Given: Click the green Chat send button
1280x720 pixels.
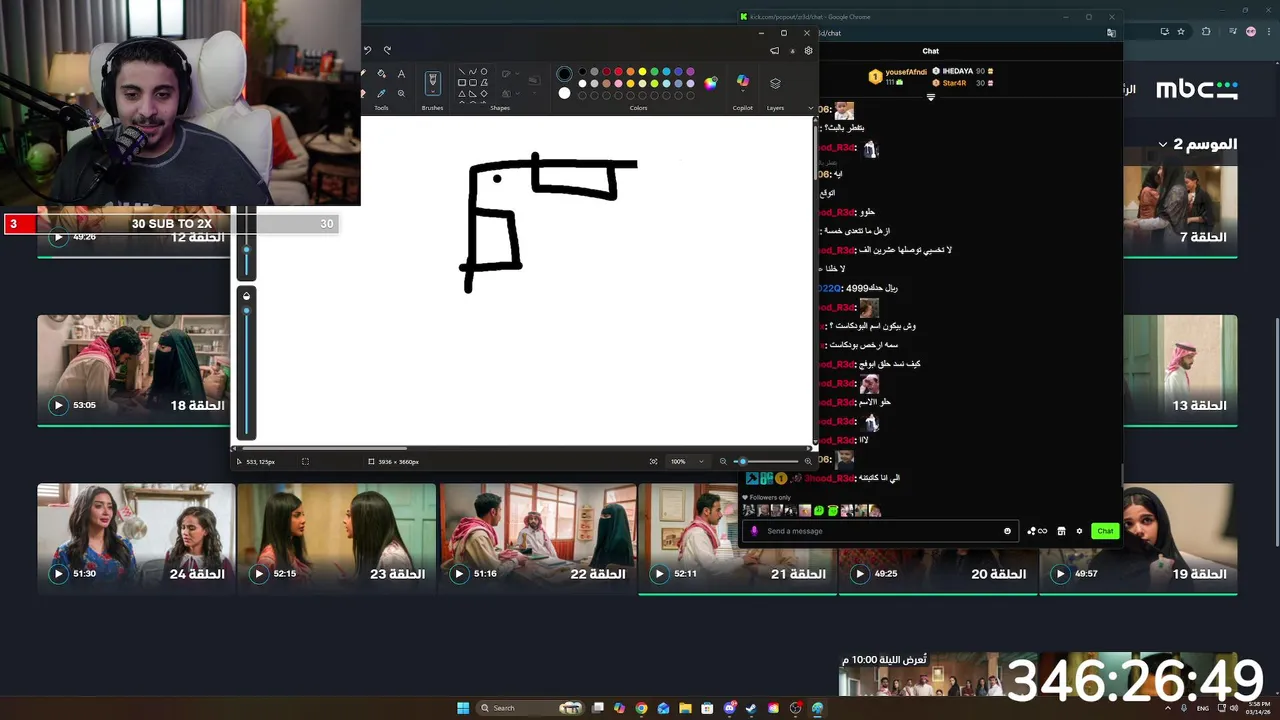Looking at the screenshot, I should (x=1105, y=531).
